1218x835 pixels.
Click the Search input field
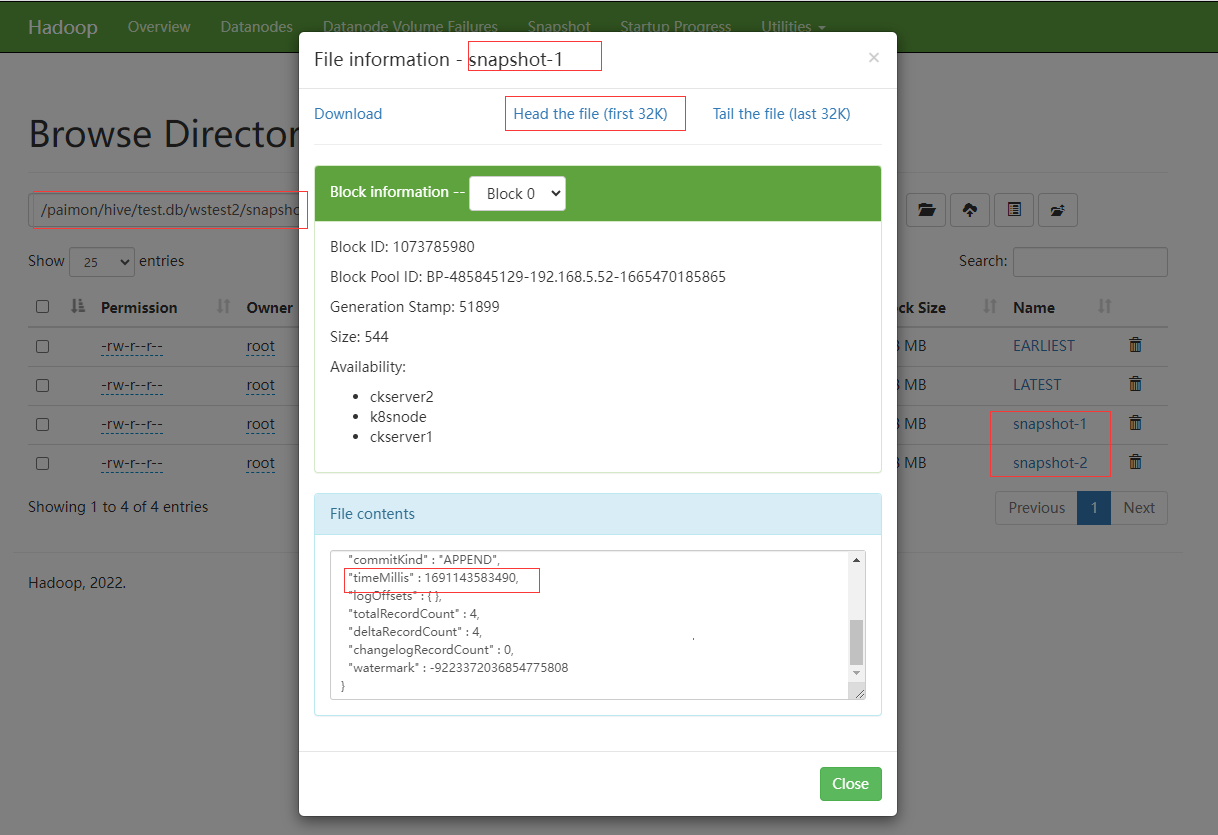(x=1090, y=262)
